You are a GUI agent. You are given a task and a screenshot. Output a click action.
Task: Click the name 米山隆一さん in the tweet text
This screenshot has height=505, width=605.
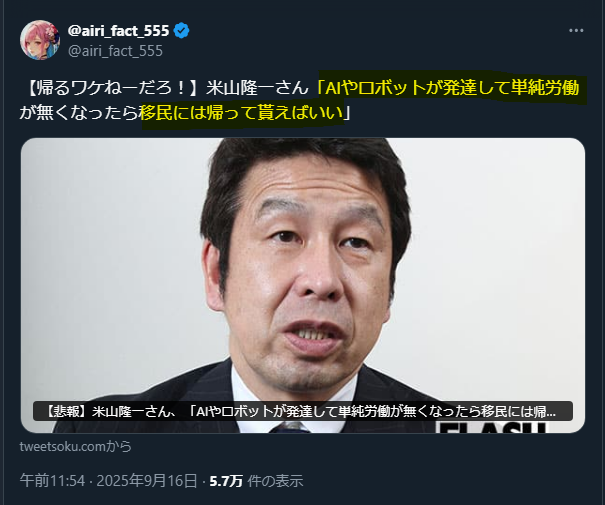tap(257, 88)
